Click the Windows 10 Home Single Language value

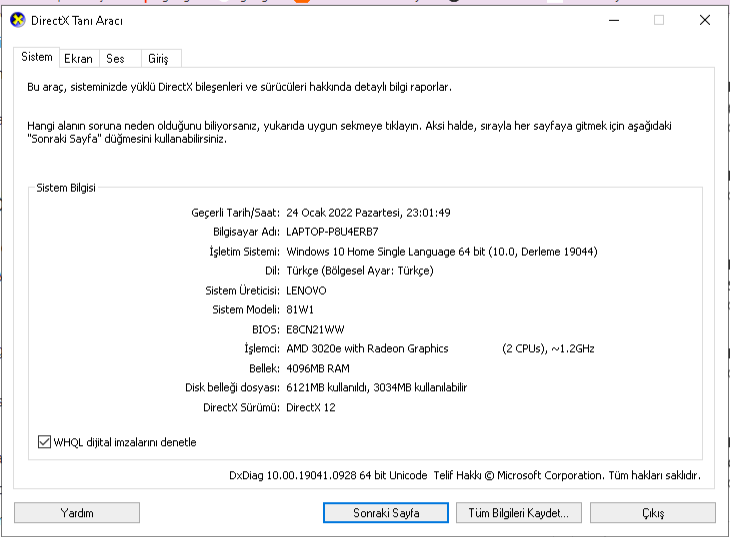tap(441, 252)
